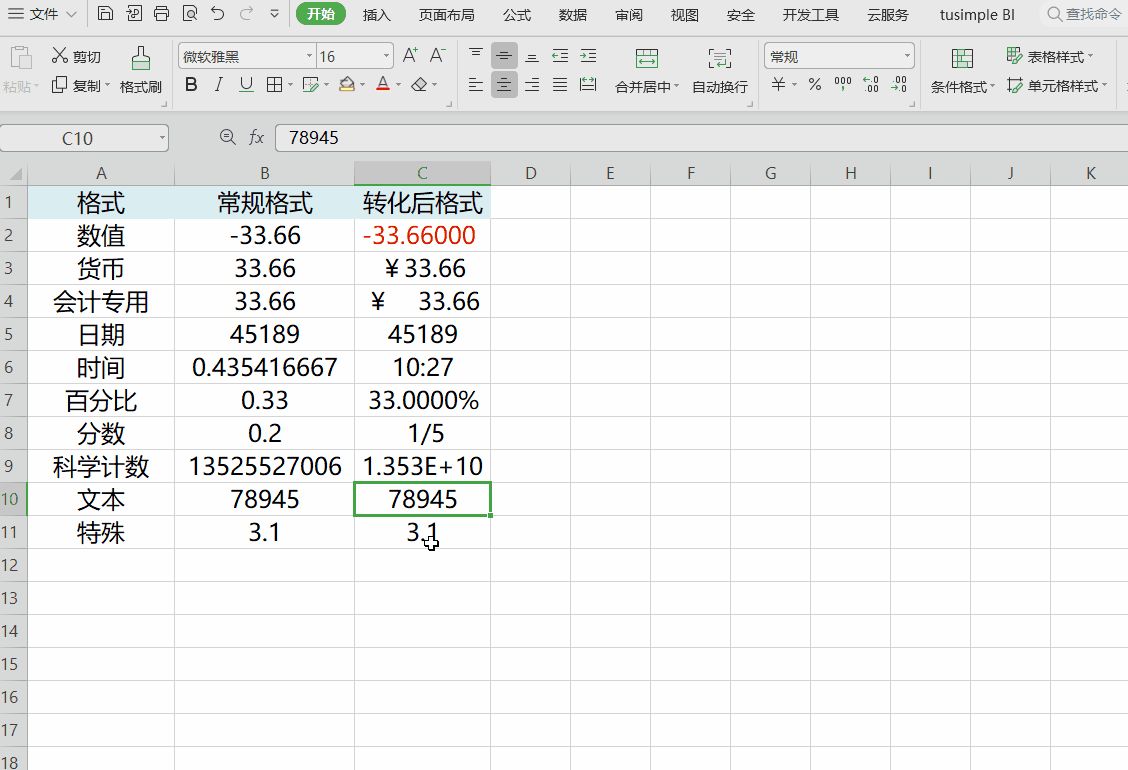Open the 公式 (Formulas) tab
The width and height of the screenshot is (1128, 770).
(x=516, y=15)
